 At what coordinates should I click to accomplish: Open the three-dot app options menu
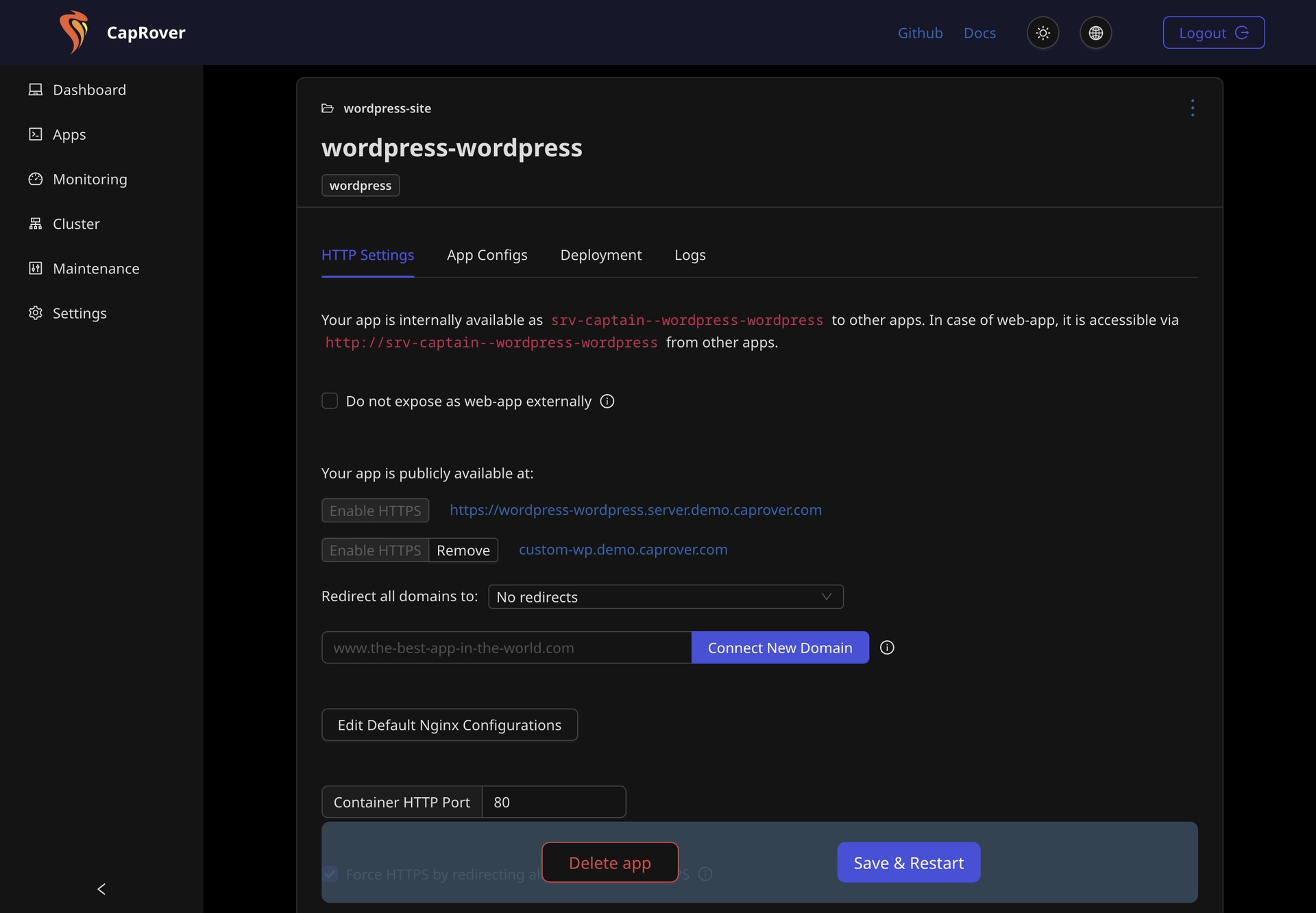(1193, 108)
